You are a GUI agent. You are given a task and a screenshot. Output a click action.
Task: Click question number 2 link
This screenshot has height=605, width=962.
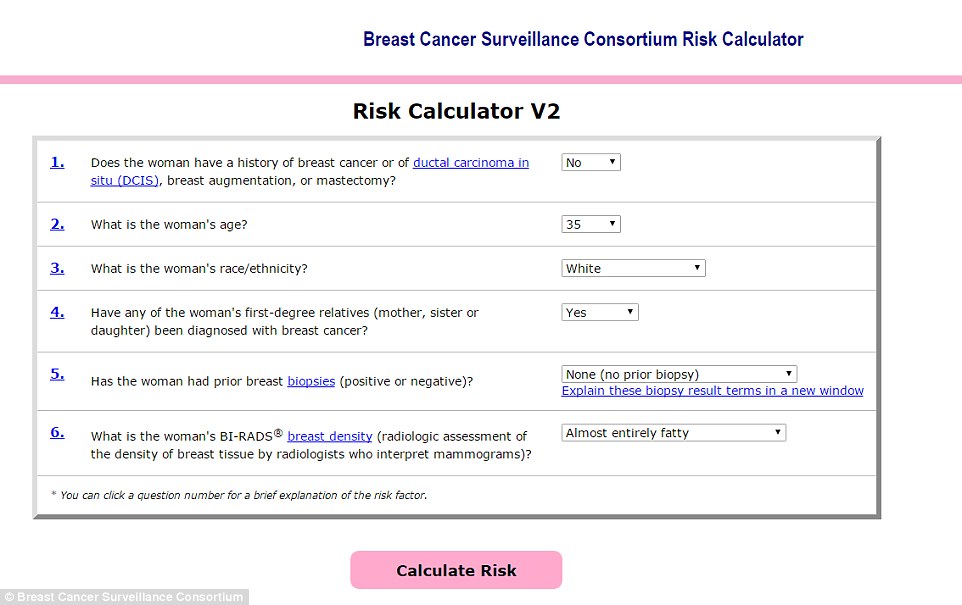tap(57, 224)
